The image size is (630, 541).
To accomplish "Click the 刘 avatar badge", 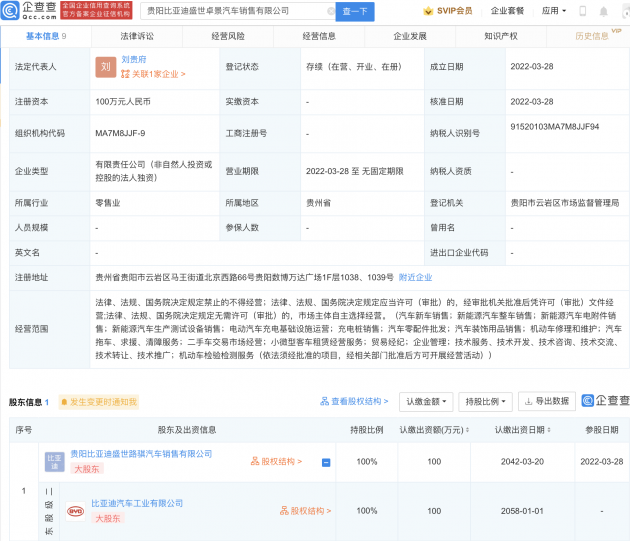I will [106, 67].
